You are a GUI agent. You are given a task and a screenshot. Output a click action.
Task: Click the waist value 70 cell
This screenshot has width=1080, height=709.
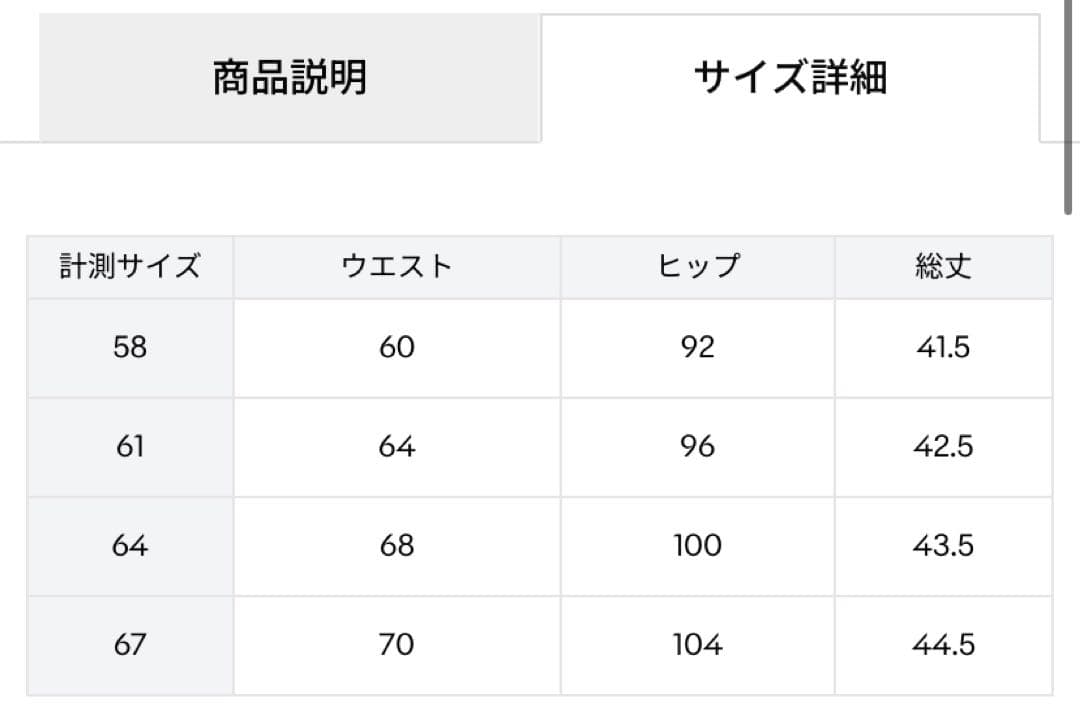398,645
